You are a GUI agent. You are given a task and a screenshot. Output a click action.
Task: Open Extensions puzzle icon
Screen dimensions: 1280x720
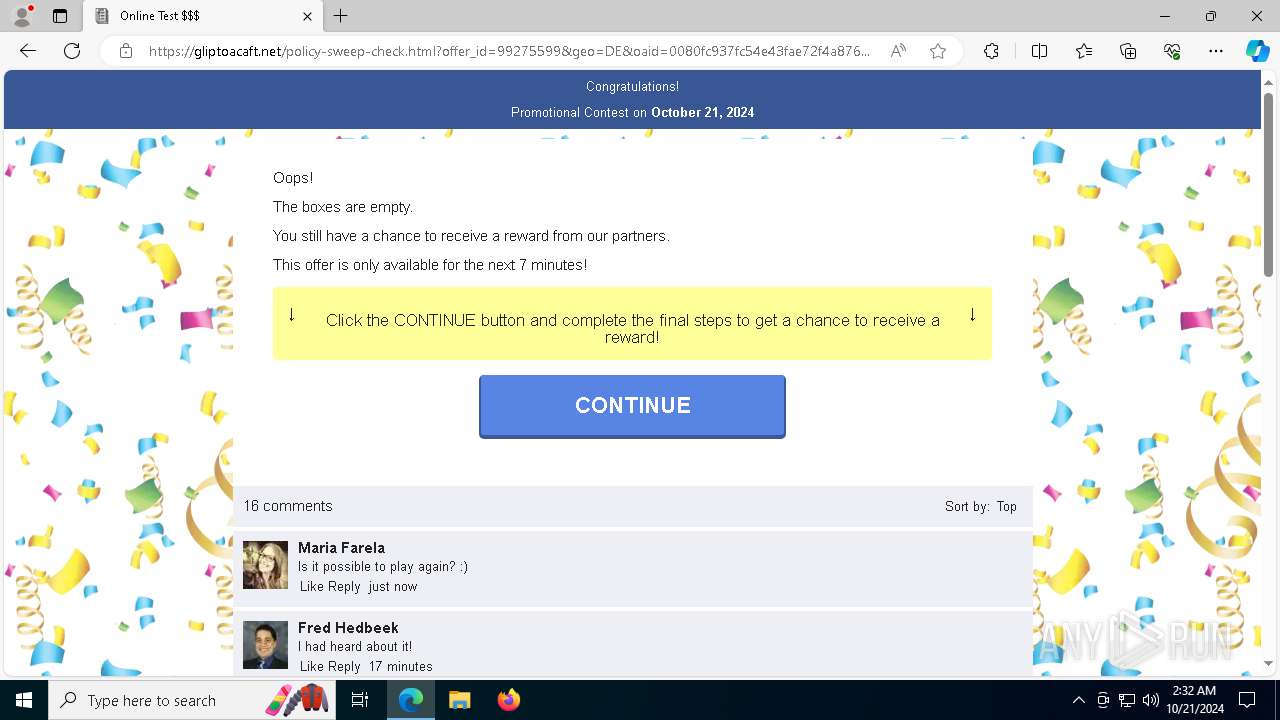(991, 51)
